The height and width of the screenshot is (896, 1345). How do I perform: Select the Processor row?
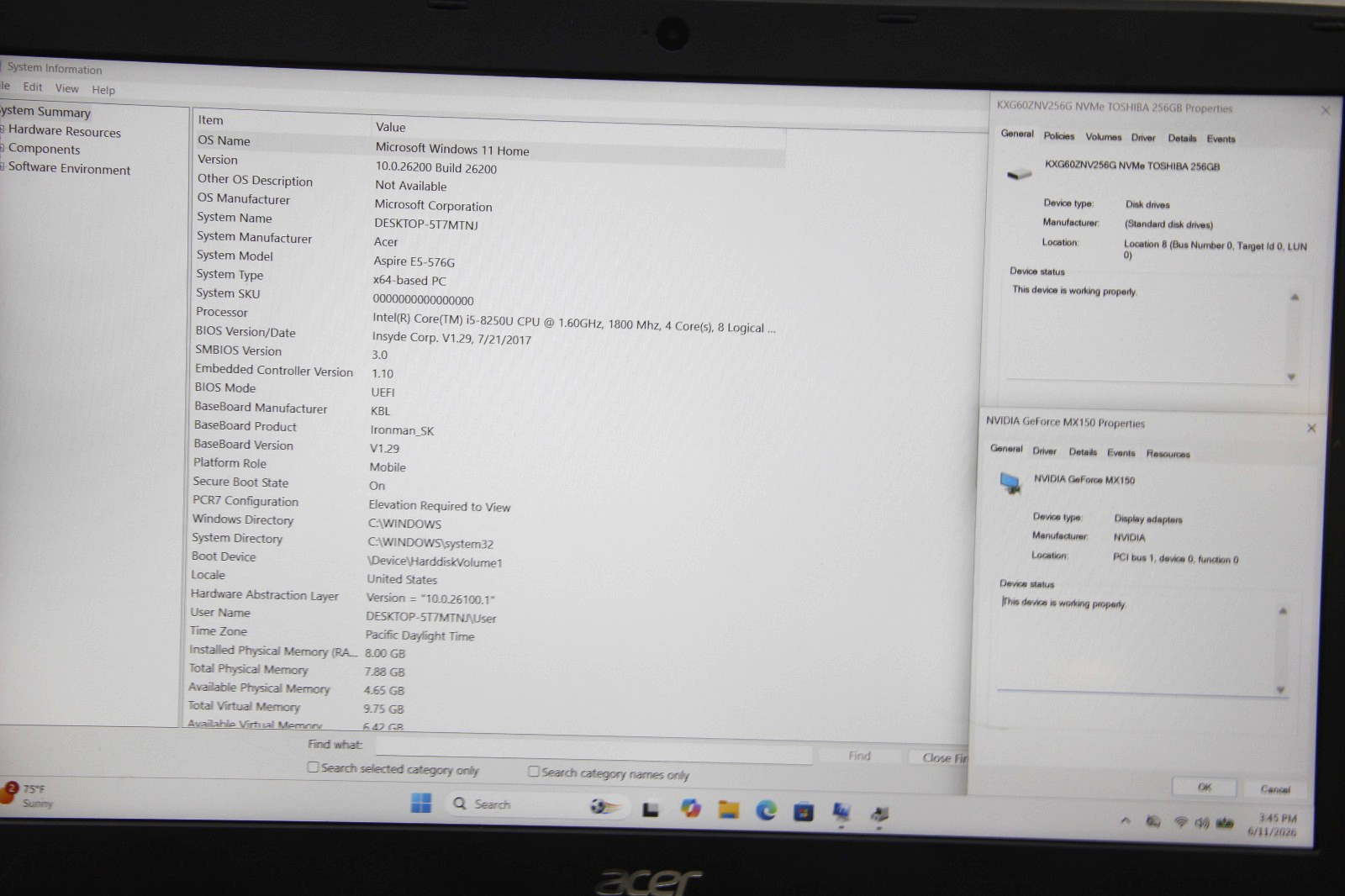click(485, 319)
